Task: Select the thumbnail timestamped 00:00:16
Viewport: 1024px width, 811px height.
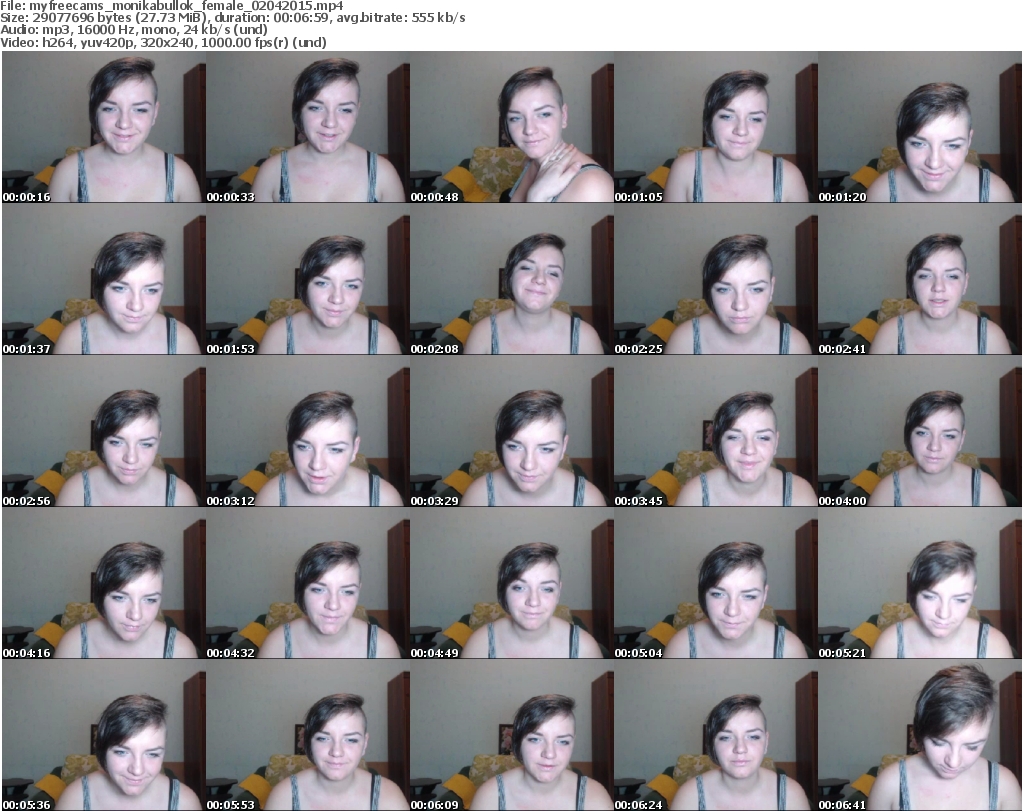Action: (104, 127)
